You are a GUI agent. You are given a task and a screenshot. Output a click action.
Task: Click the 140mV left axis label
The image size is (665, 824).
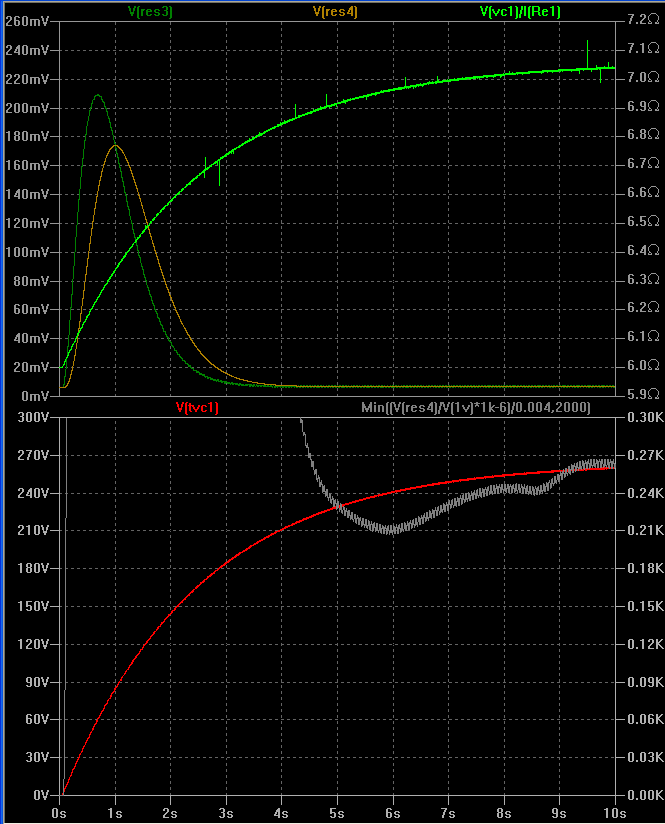(27, 194)
